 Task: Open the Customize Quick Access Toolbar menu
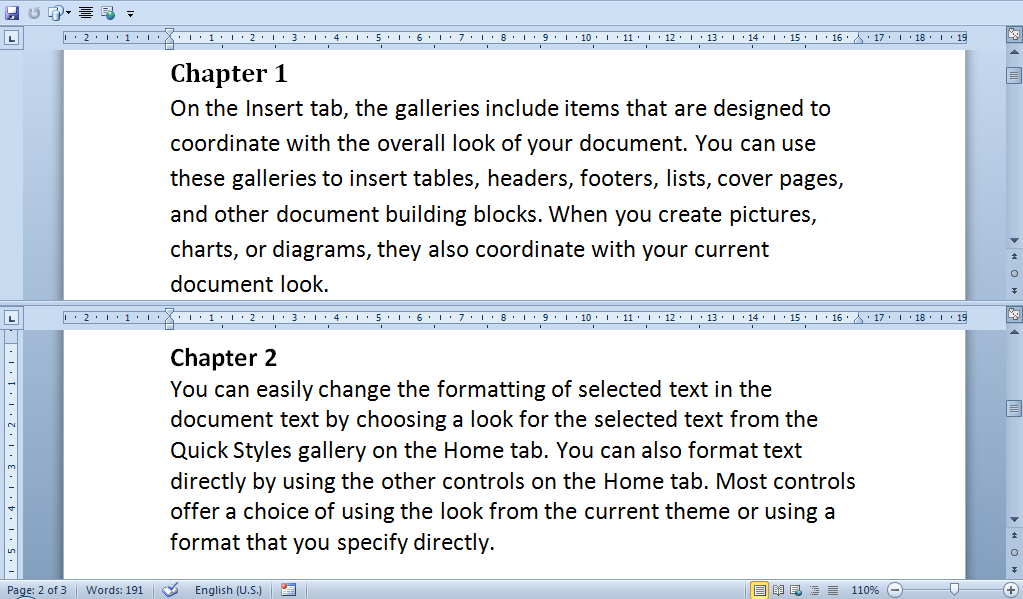tap(130, 12)
